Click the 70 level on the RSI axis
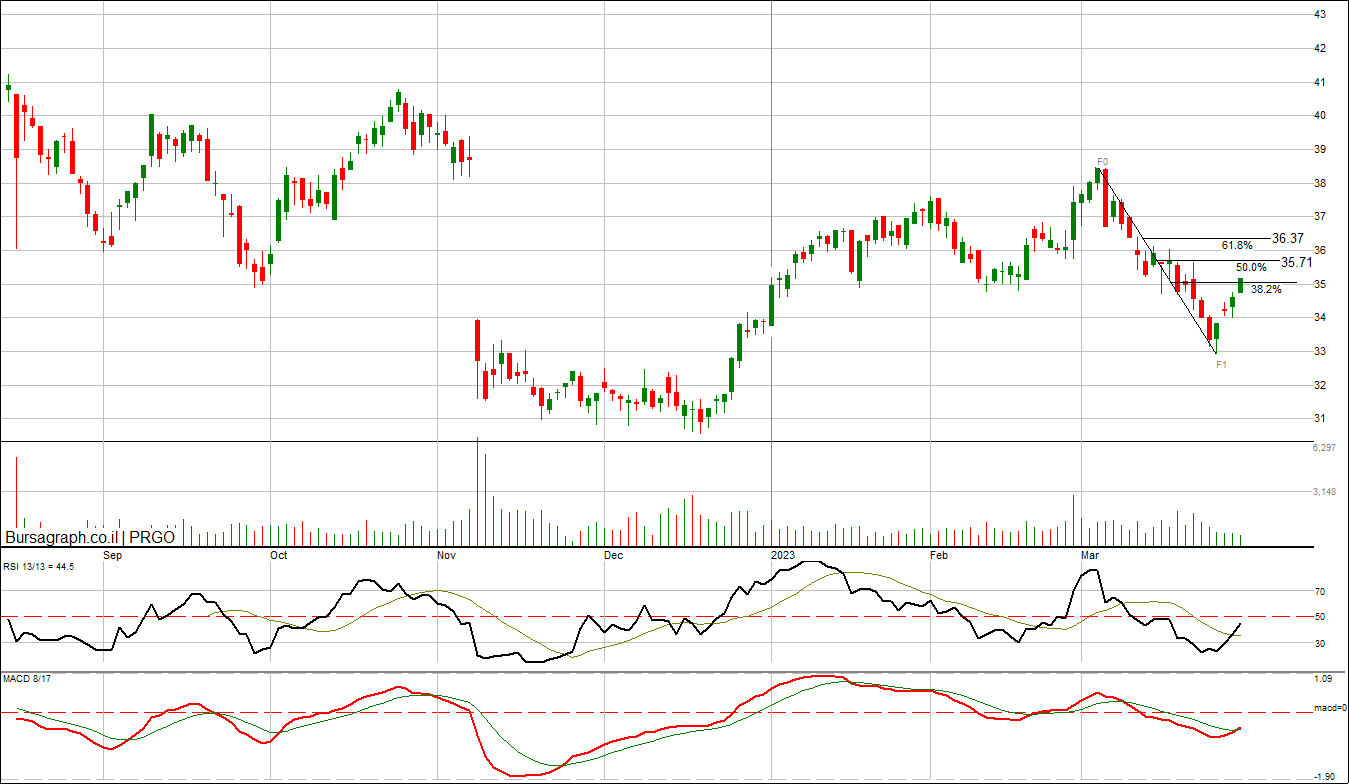The image size is (1349, 784). click(1319, 592)
